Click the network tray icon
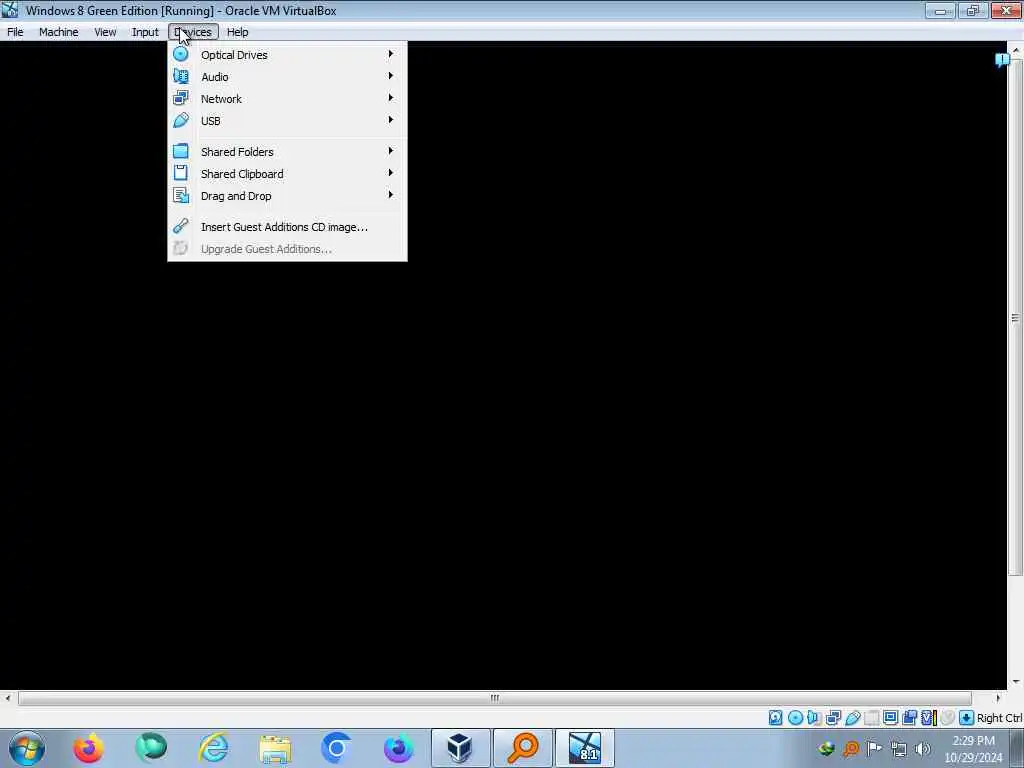Image resolution: width=1024 pixels, height=768 pixels. (899, 748)
